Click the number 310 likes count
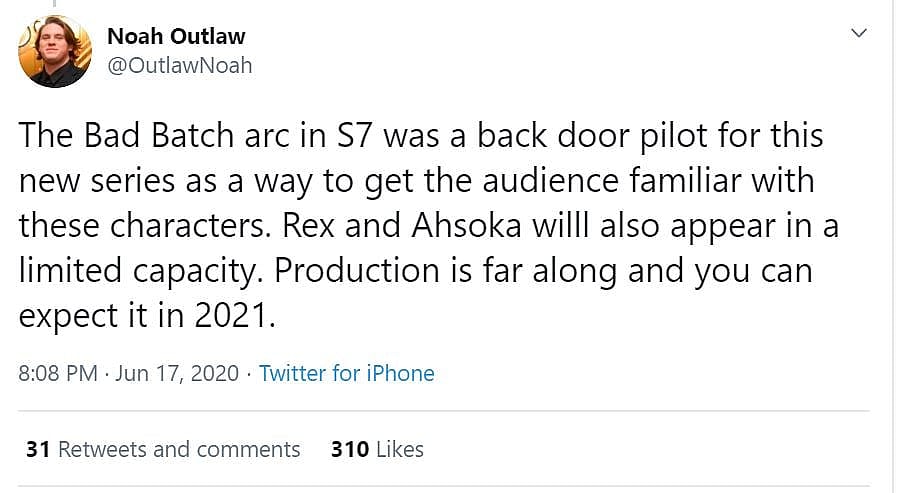 [348, 449]
